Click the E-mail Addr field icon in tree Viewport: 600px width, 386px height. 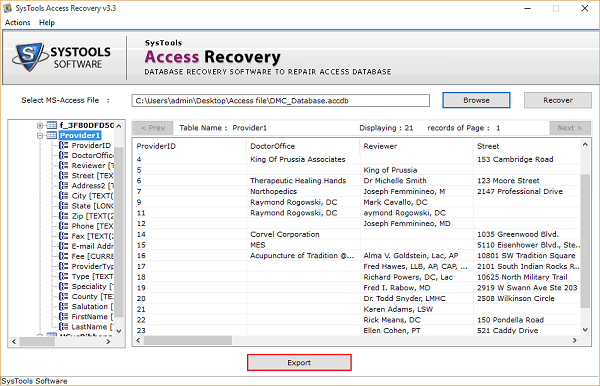64,246
